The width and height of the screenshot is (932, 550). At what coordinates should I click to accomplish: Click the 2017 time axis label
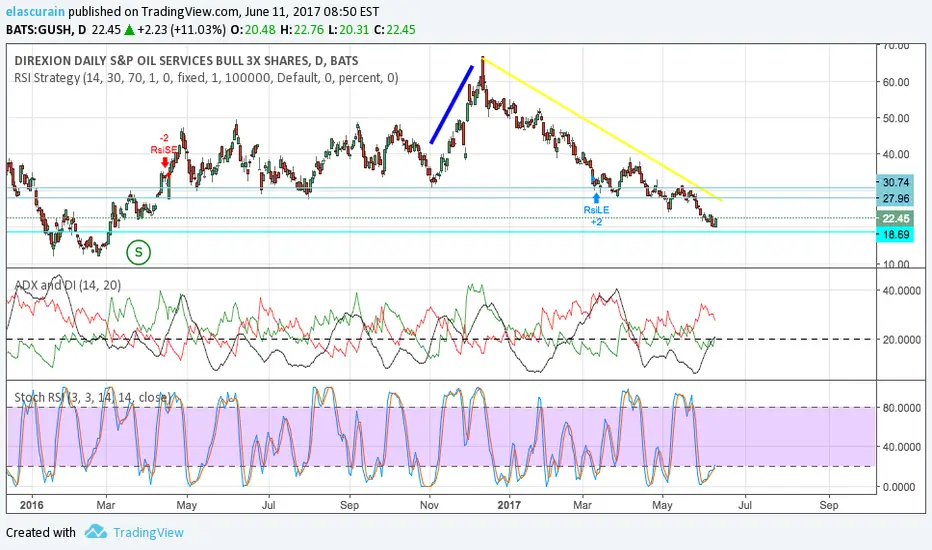point(509,505)
